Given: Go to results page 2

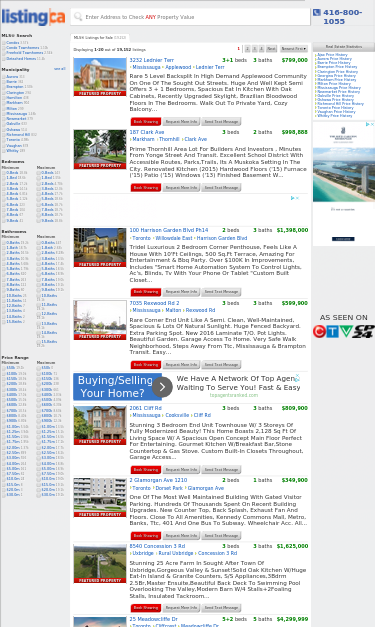Looking at the screenshot, I should 247,49.
